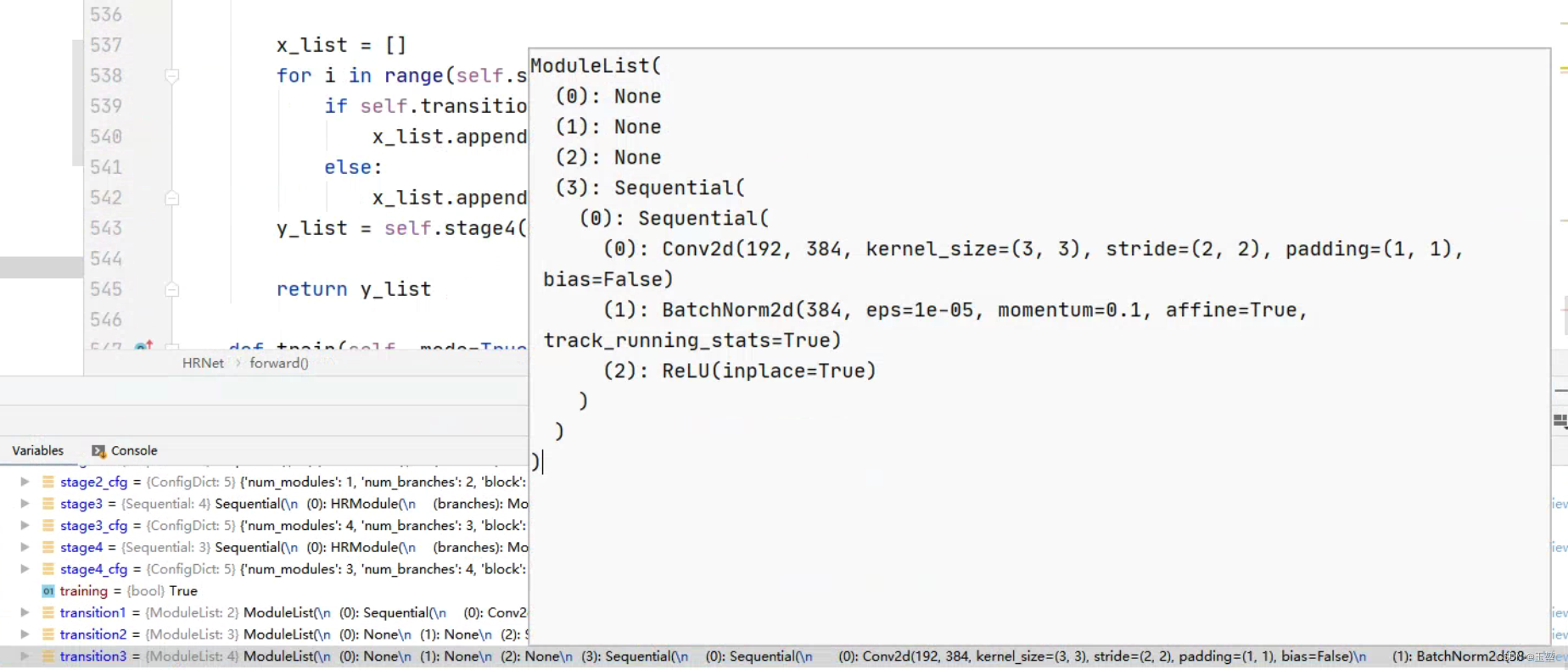This screenshot has width=1568, height=670.
Task: Click the View link on the transition2 row
Action: [1560, 634]
